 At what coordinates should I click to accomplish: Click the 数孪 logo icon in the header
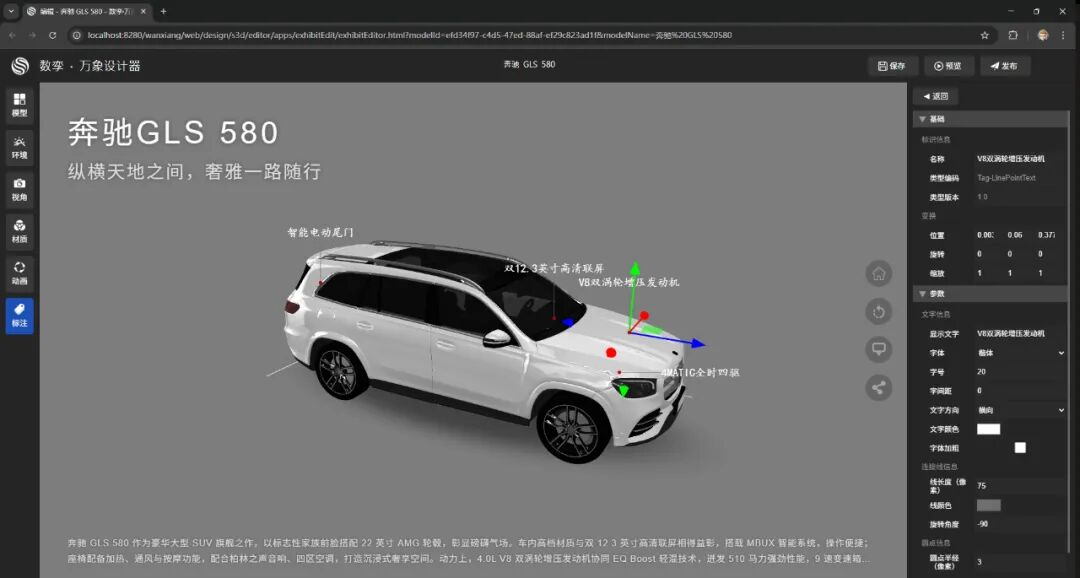pos(20,66)
